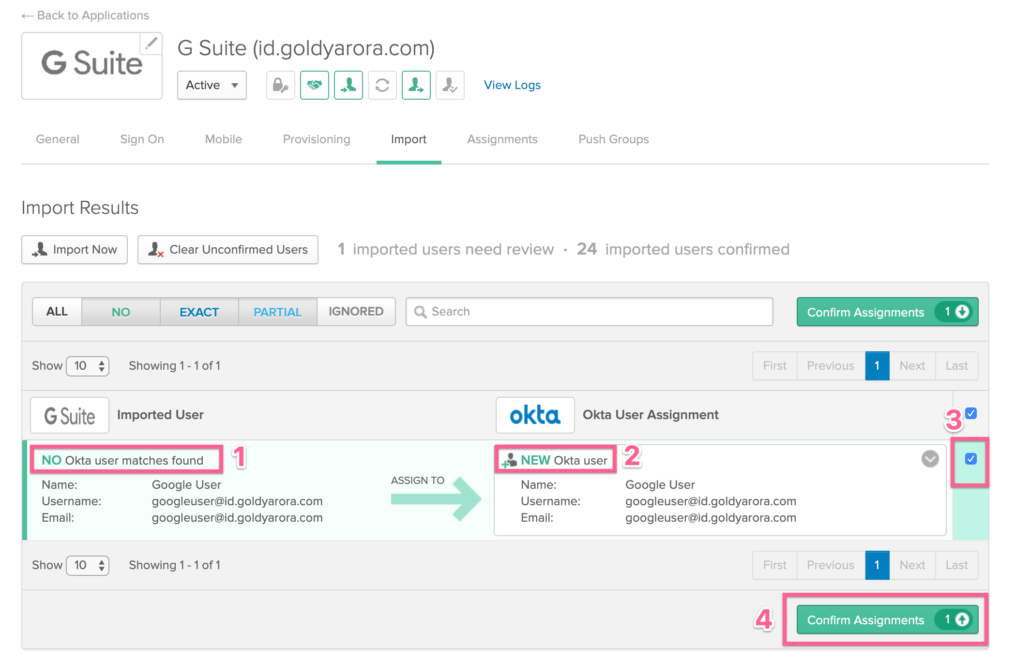Click Last in the top pagination

click(956, 366)
